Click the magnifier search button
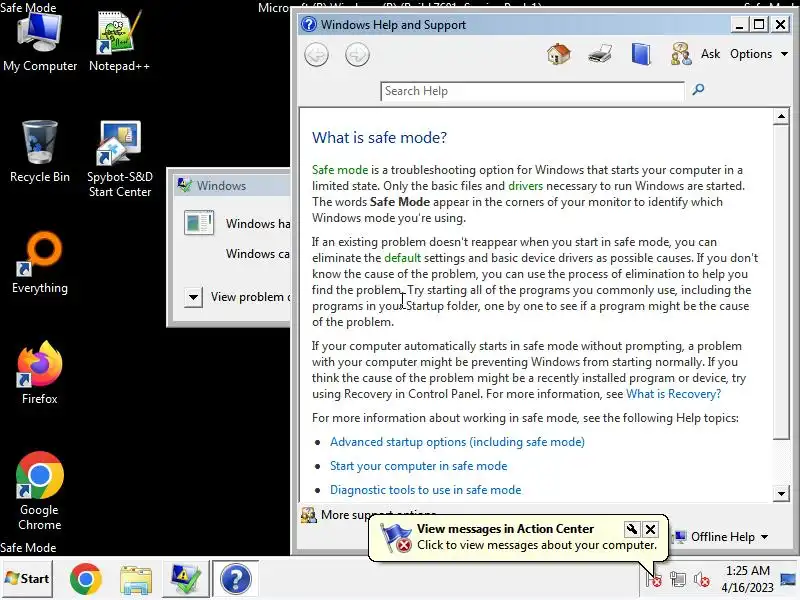This screenshot has width=800, height=600. point(698,90)
